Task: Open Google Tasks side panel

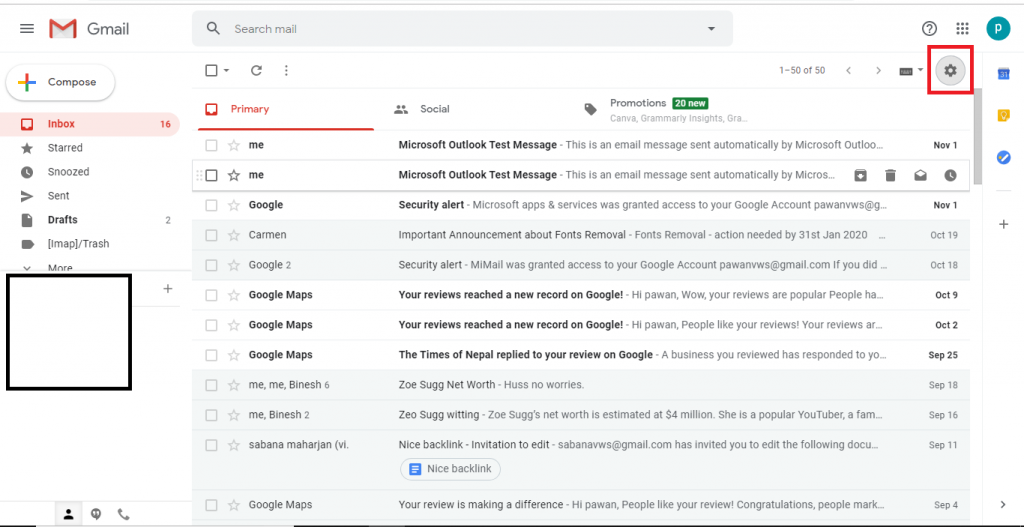Action: coord(1004,157)
